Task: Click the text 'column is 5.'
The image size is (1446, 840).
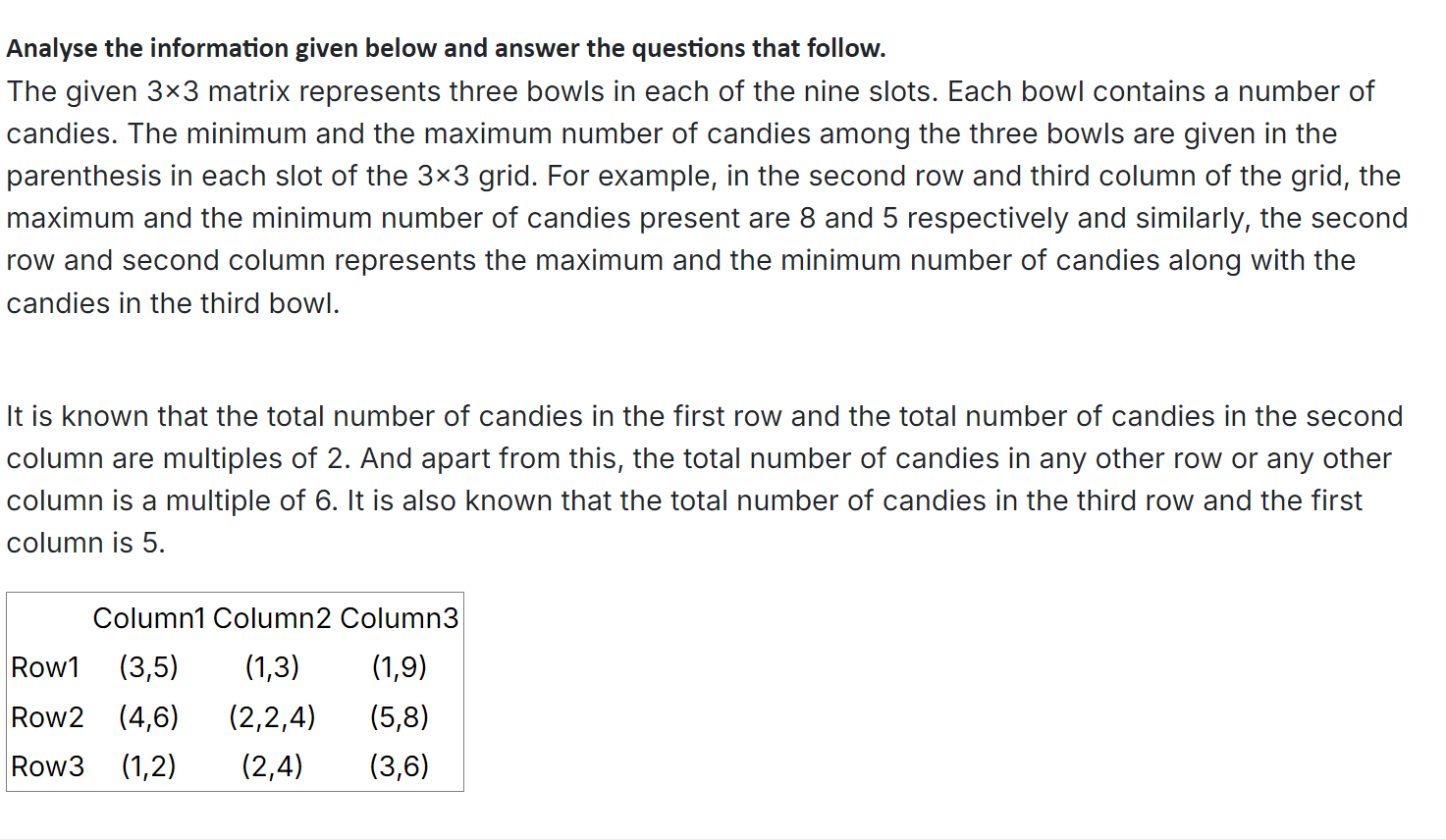Action: tap(85, 543)
